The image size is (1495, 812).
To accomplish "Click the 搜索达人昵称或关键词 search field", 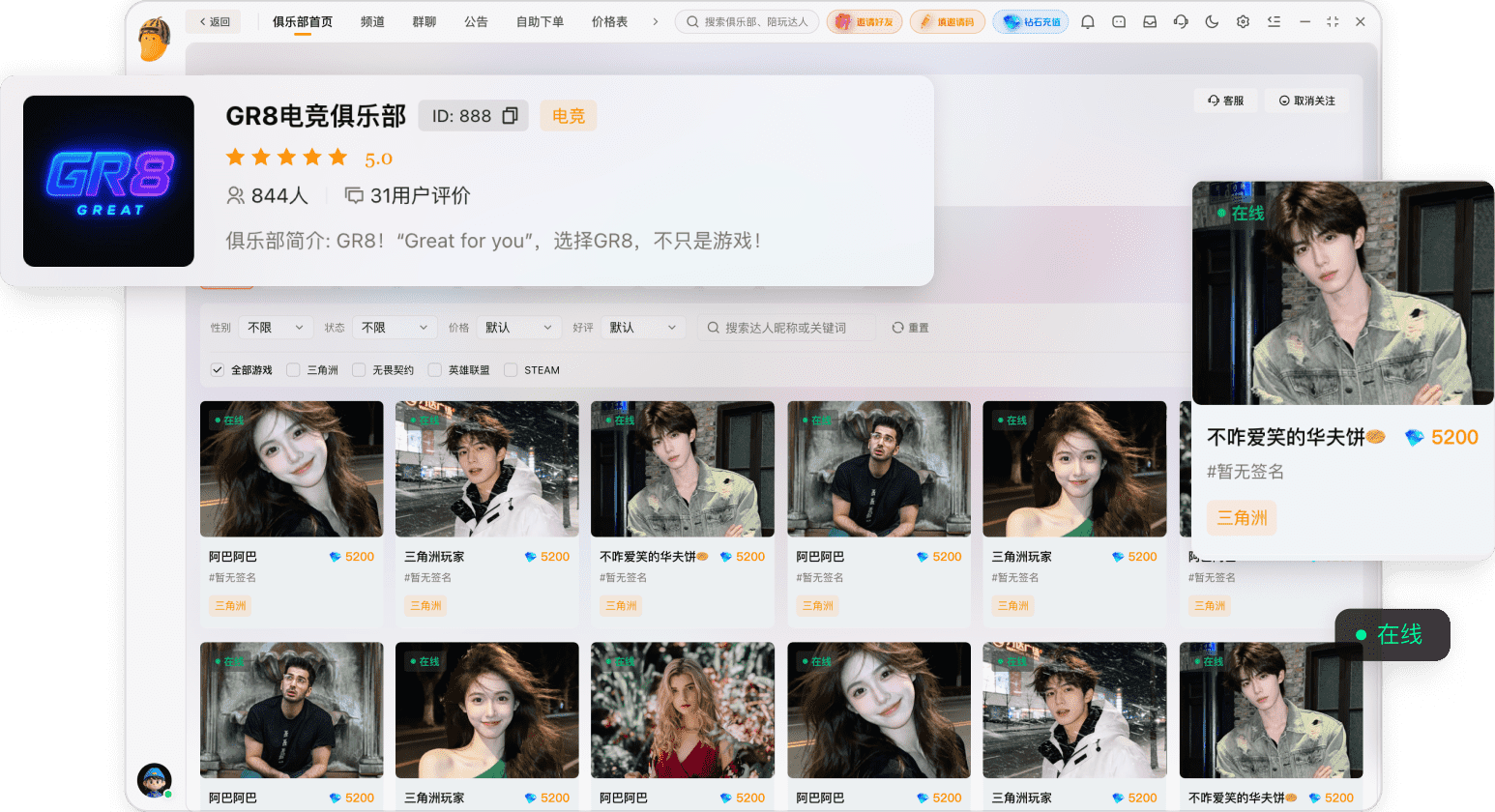I will (x=786, y=328).
